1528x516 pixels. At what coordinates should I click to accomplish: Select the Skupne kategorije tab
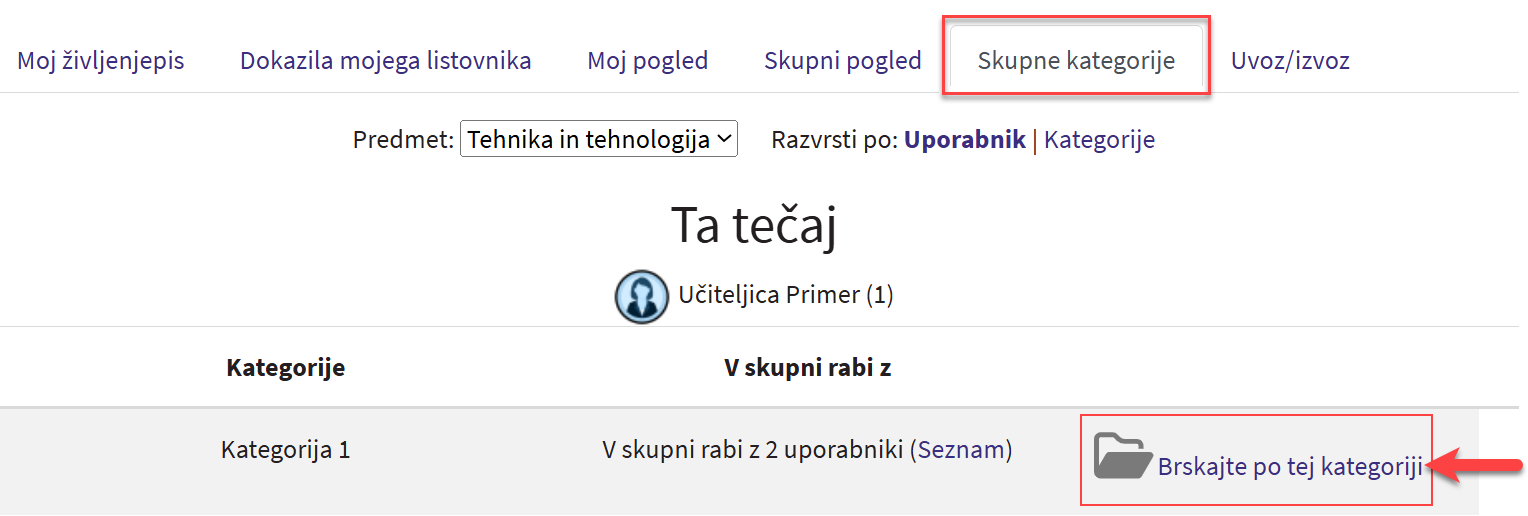pos(1076,60)
